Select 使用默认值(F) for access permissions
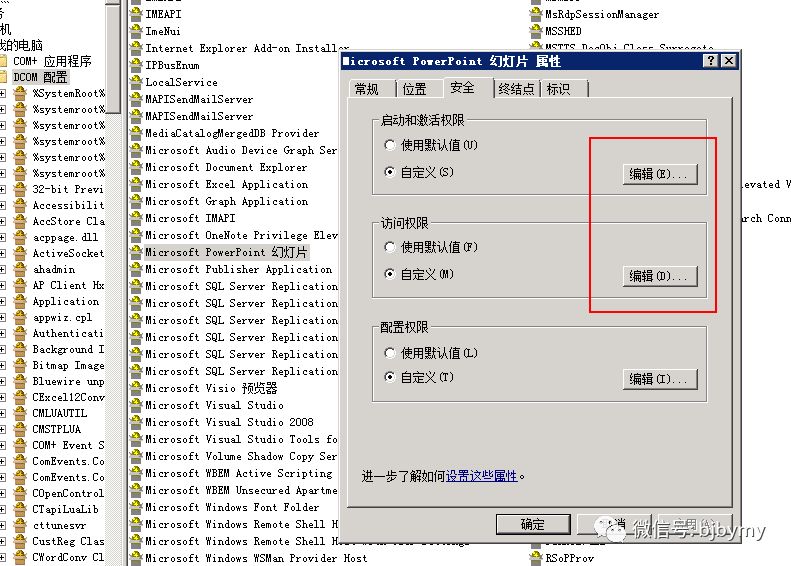Screen dimensions: 791x566 coord(389,247)
